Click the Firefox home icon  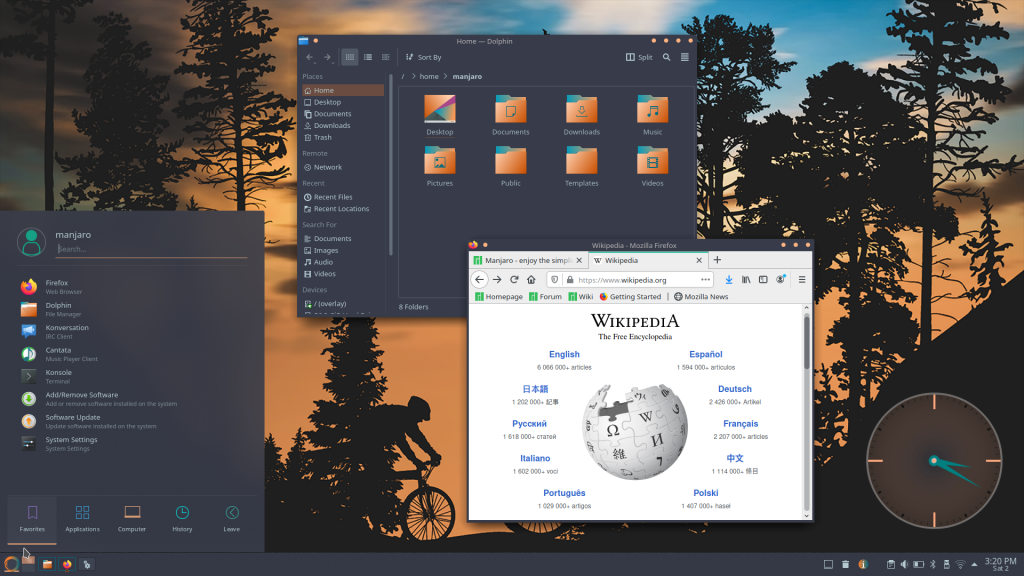531,280
